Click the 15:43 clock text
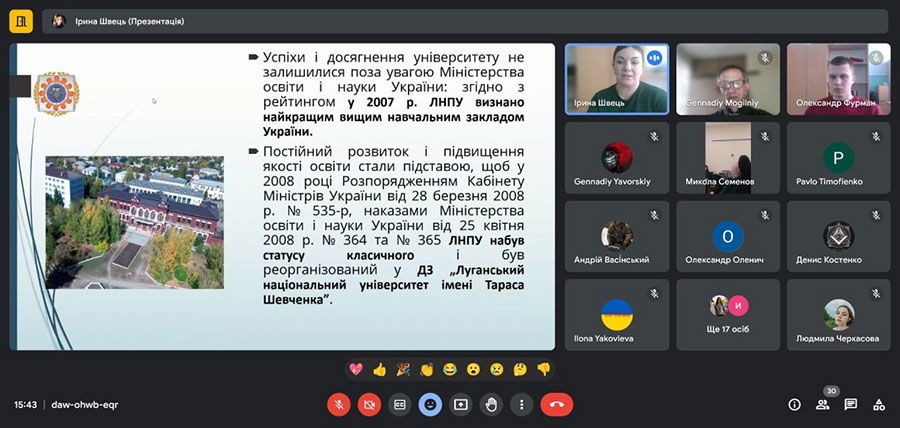The width and height of the screenshot is (900, 428). click(x=26, y=404)
